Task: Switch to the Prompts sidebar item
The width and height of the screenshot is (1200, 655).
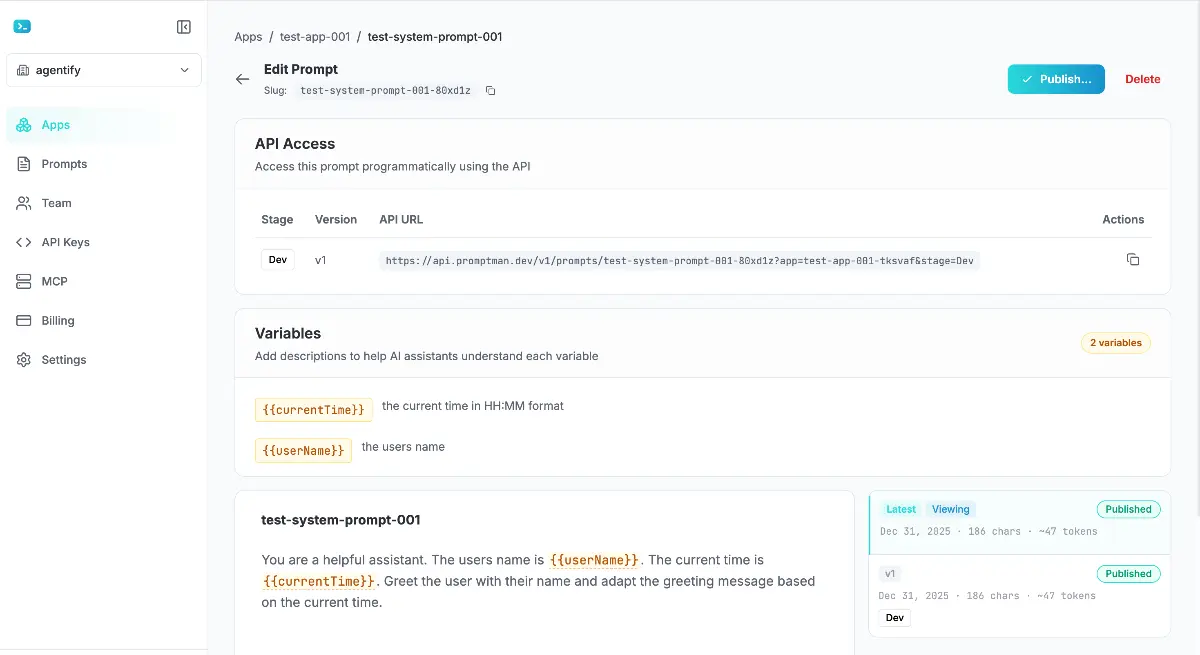Action: pos(62,164)
